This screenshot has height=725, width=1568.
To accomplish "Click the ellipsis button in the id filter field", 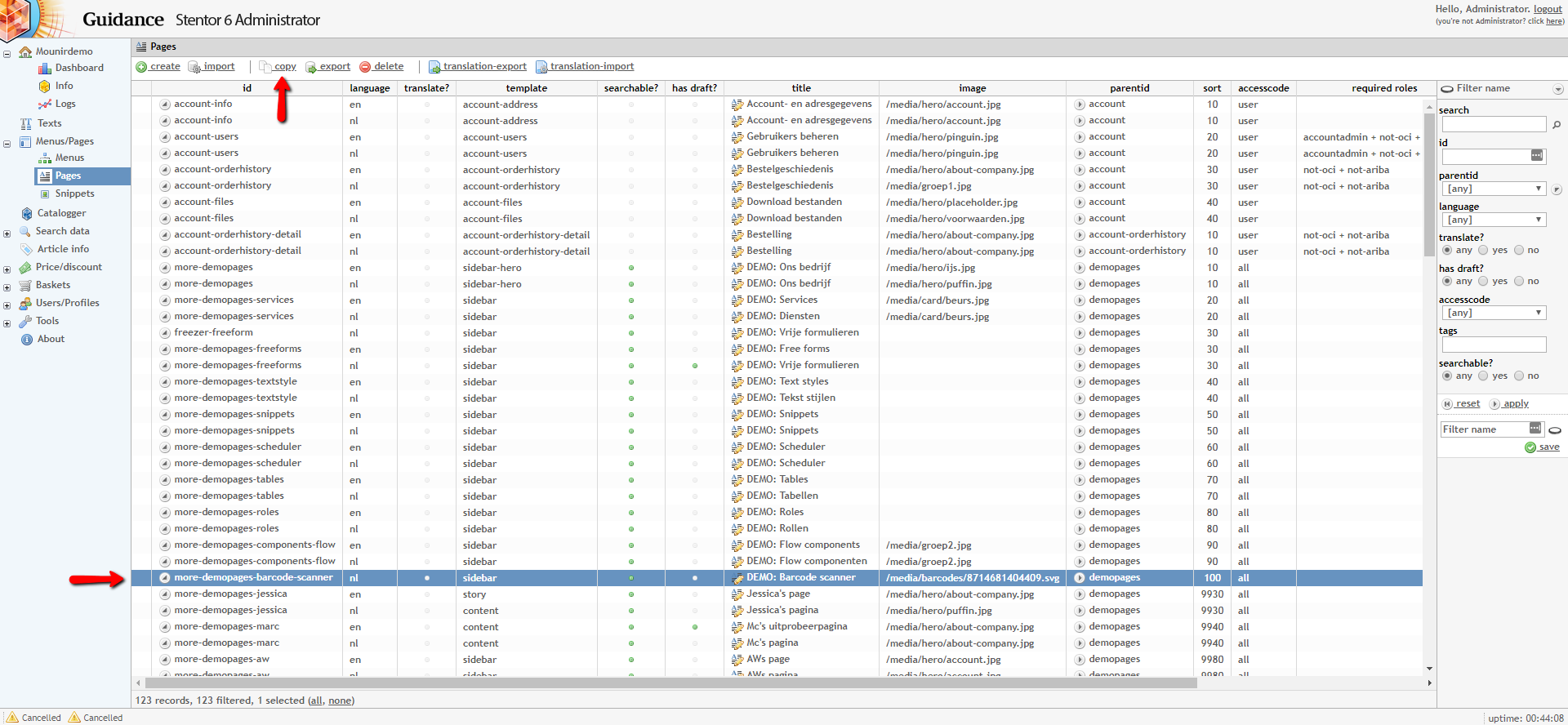I will tap(1537, 156).
